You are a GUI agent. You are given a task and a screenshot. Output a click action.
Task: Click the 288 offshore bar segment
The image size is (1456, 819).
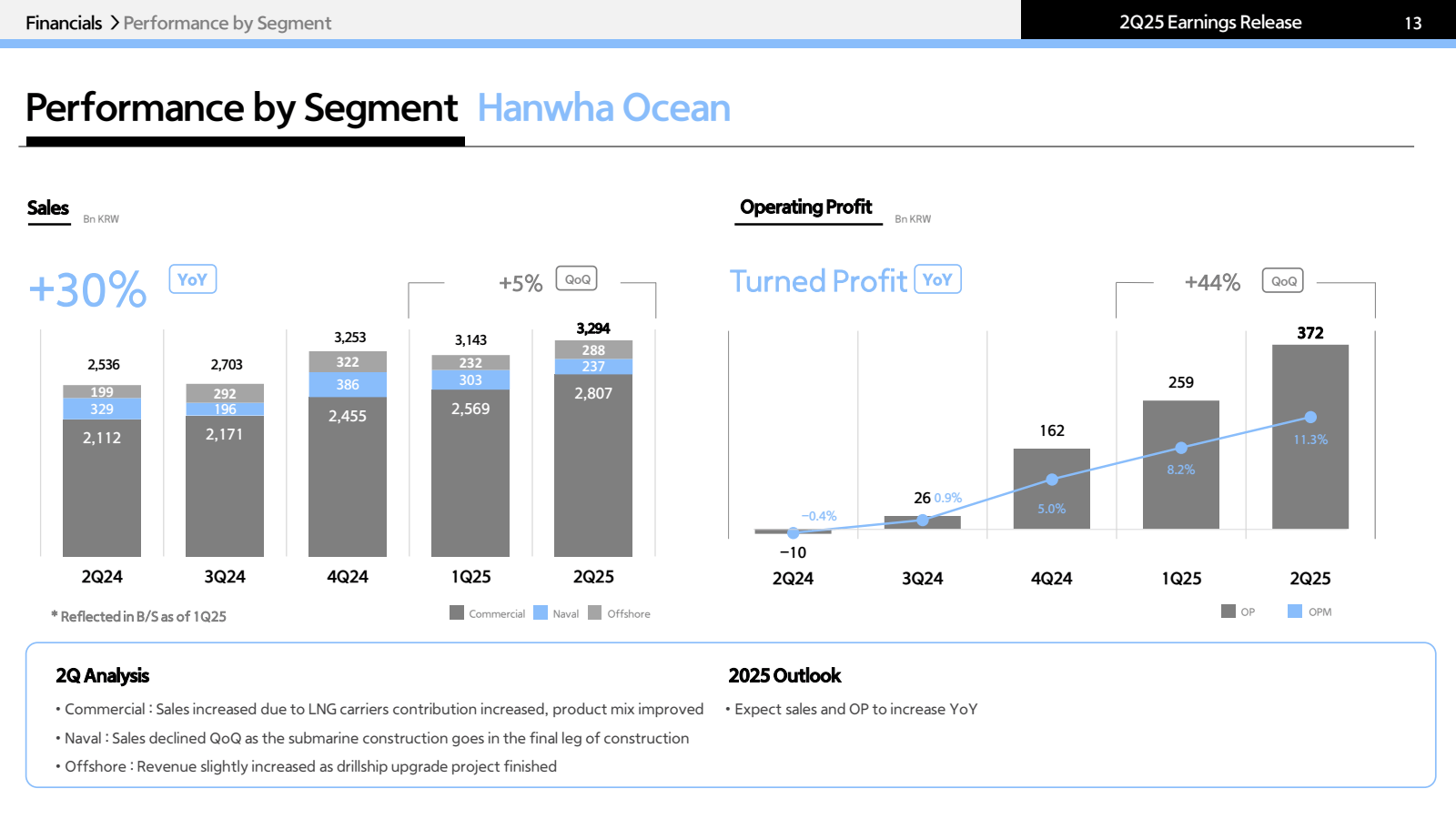tap(593, 349)
